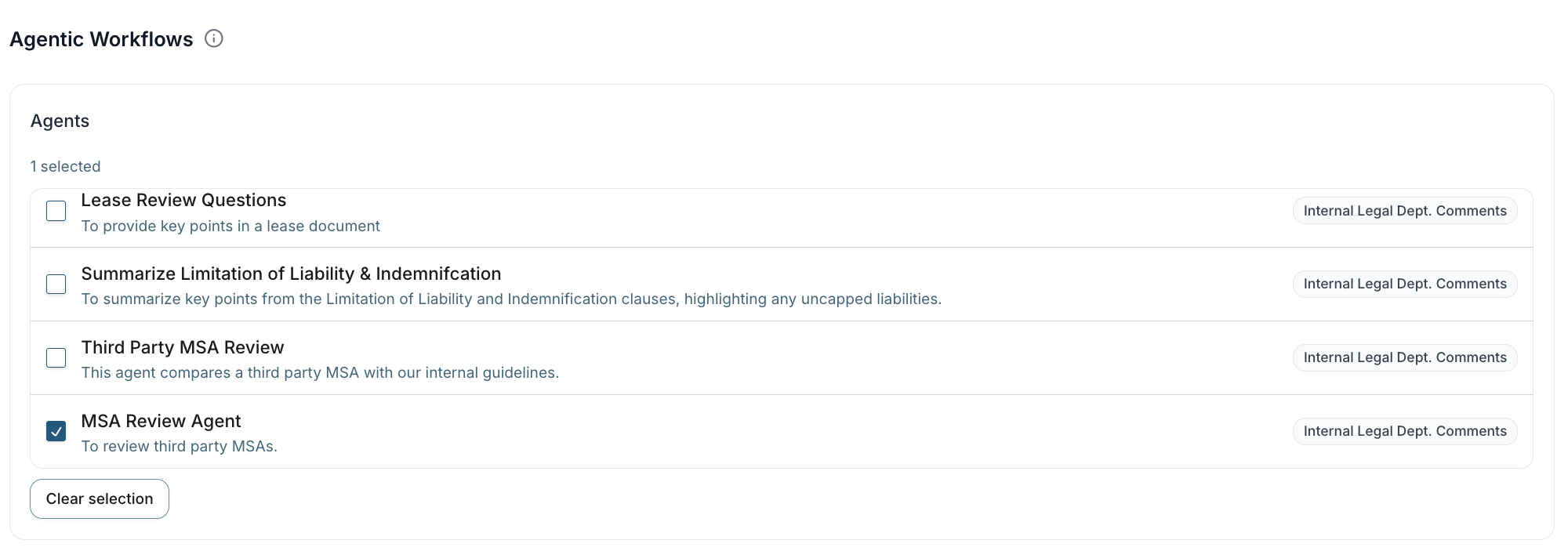Click the Summarize Limitation of Liability & Indemnifcation title
The height and width of the screenshot is (551, 1568).
291,274
